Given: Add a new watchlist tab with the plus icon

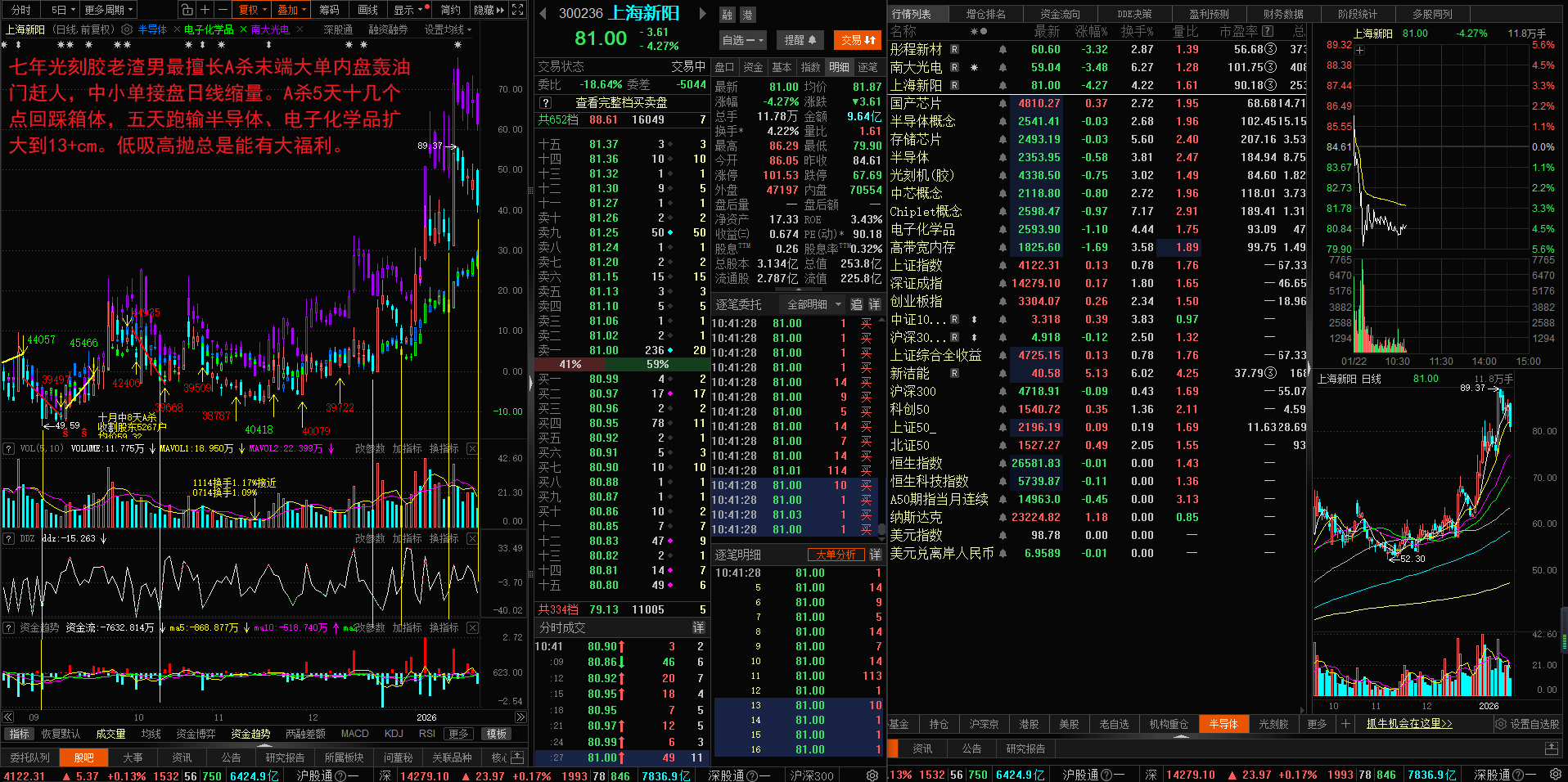Looking at the screenshot, I should tap(1345, 724).
